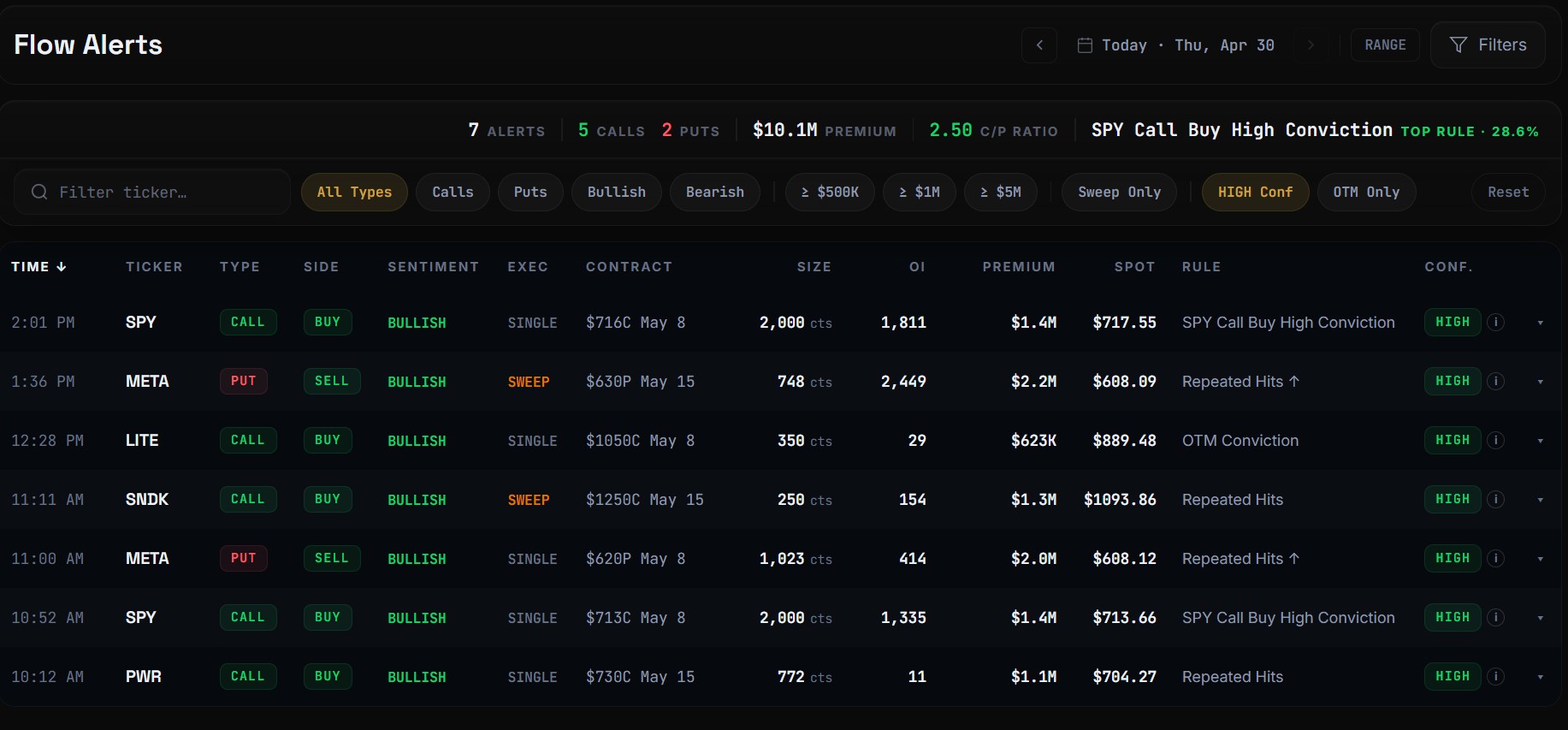Open the Filters button
1568x730 pixels.
click(1488, 45)
